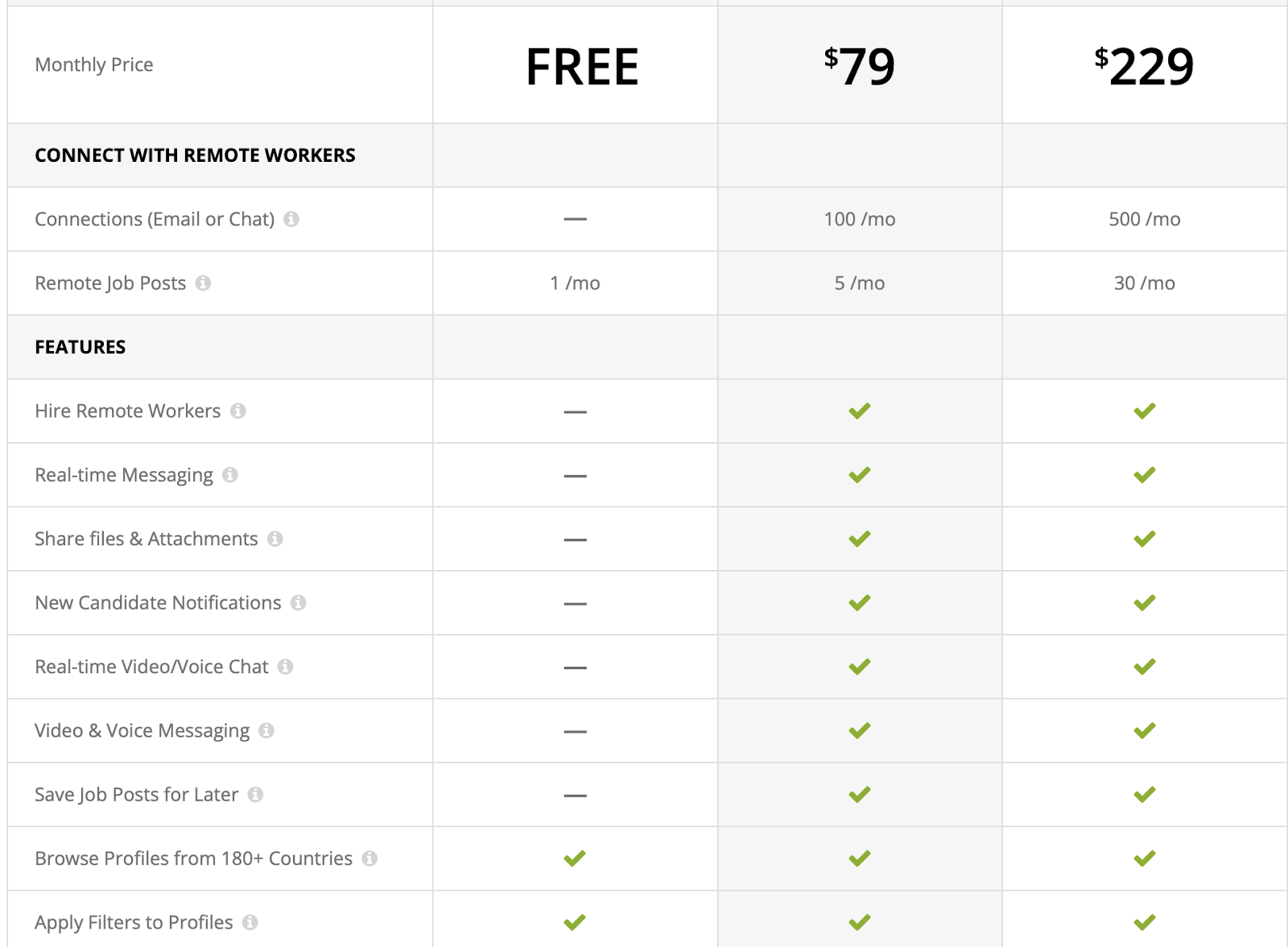The image size is (1288, 947).
Task: Click the CONNECT WITH REMOTE WORKERS section header
Action: (195, 155)
